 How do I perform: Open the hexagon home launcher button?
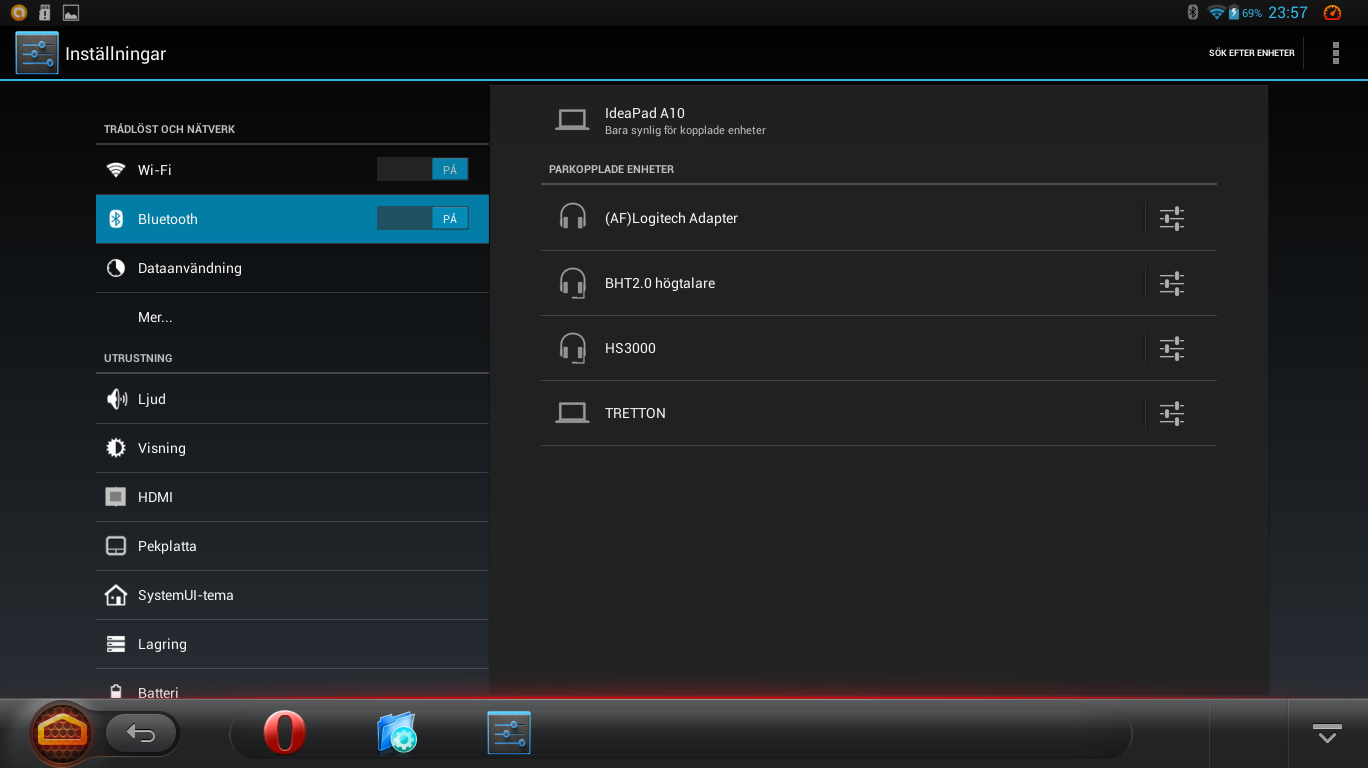[x=62, y=734]
